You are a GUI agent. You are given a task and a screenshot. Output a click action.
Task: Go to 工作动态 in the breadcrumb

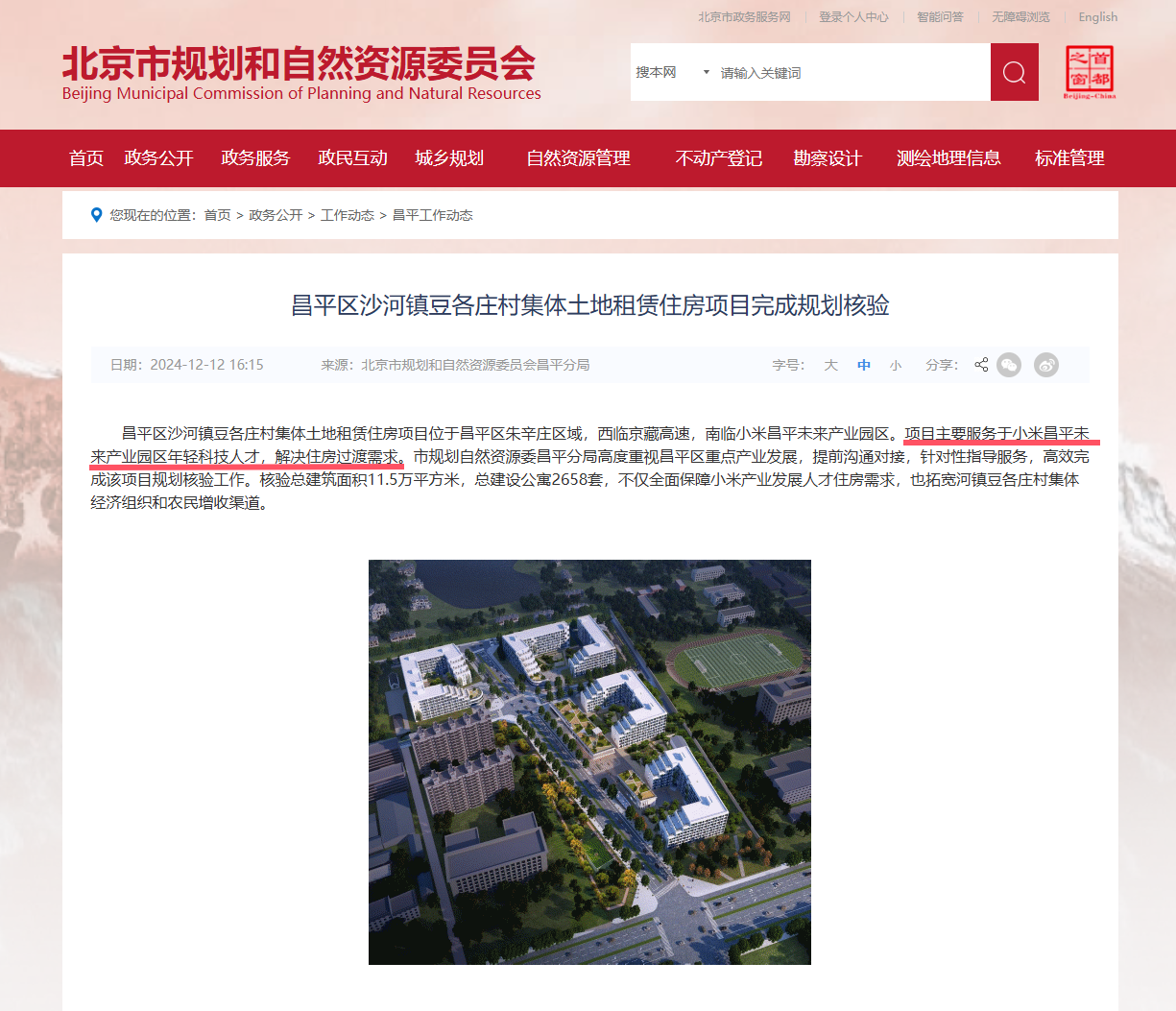click(x=348, y=215)
